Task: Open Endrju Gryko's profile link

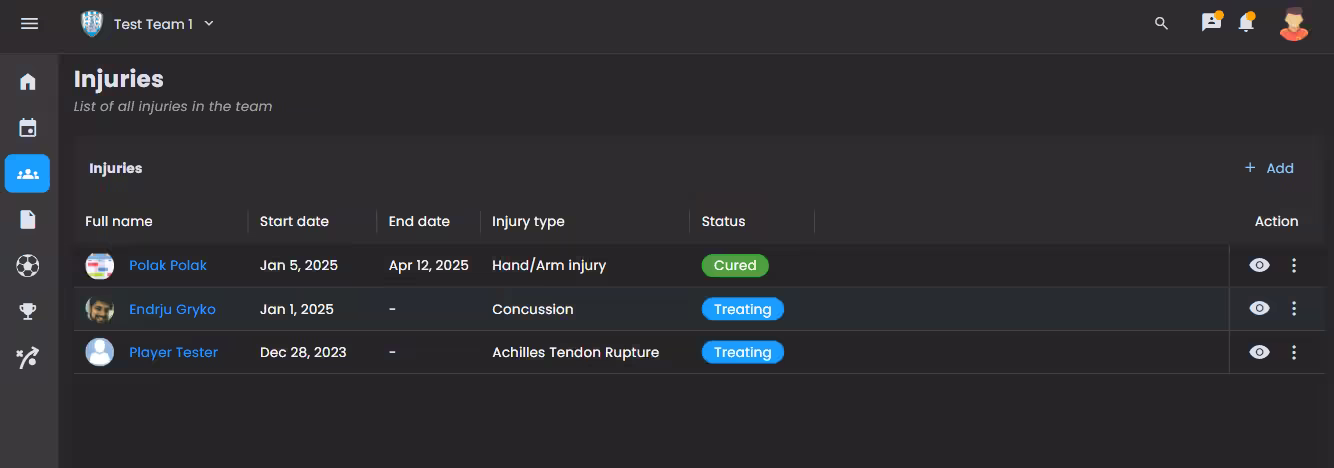Action: pos(172,309)
